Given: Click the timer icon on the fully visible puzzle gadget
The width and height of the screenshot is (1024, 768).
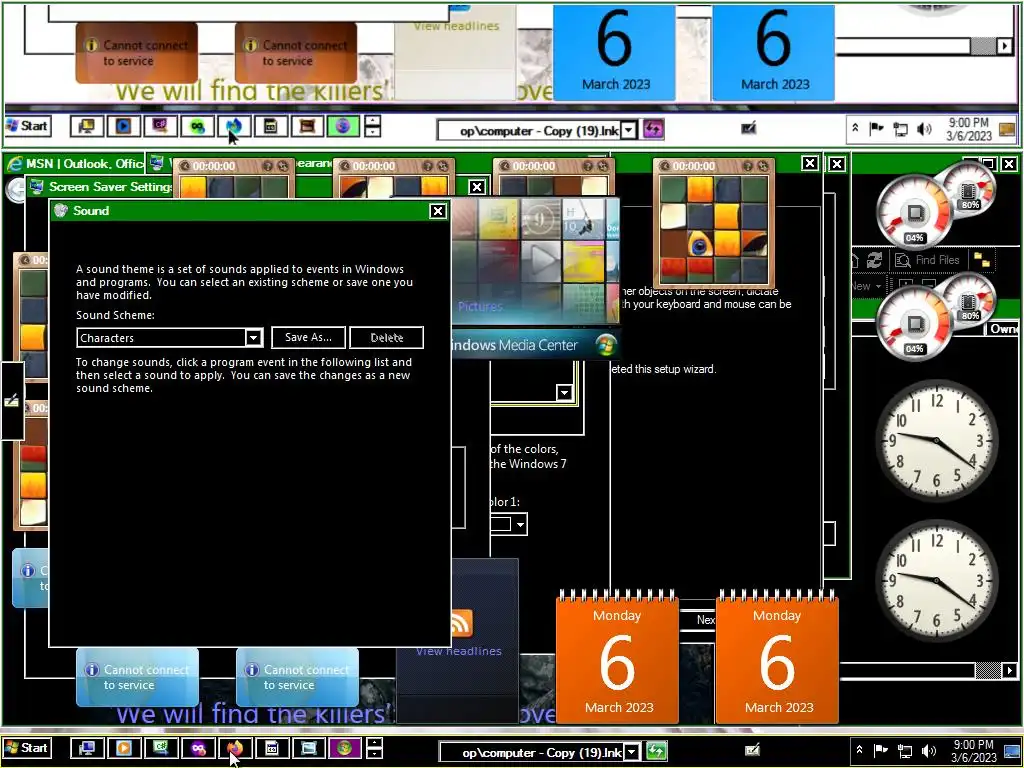Looking at the screenshot, I should pyautogui.click(x=665, y=167).
